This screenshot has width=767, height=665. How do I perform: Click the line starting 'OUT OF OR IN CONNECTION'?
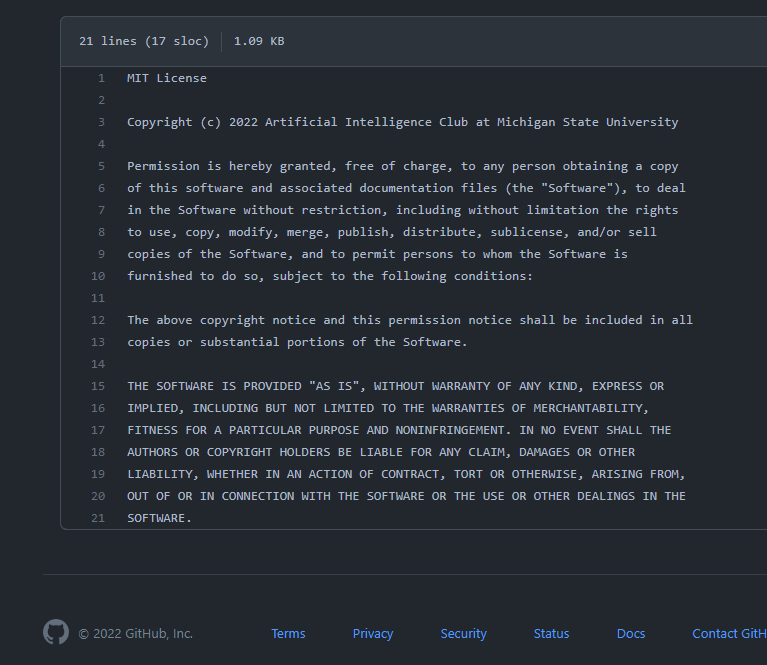[406, 496]
